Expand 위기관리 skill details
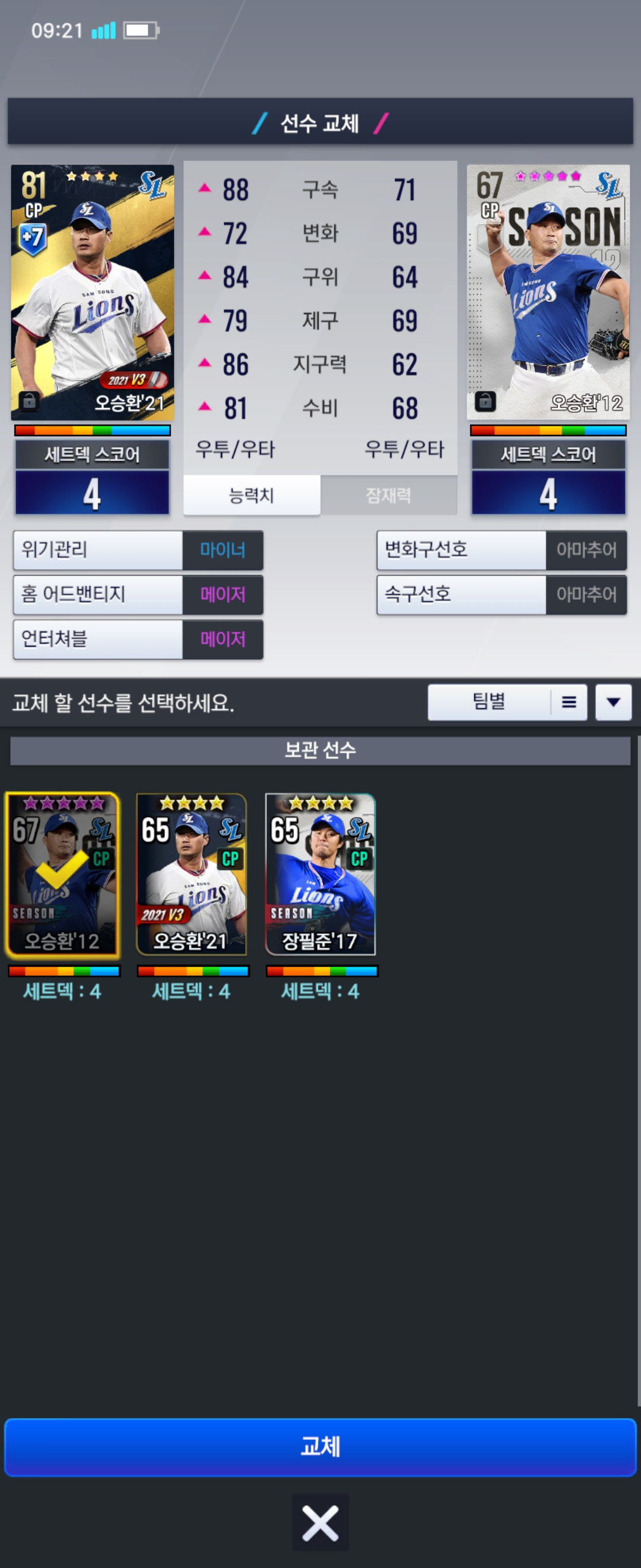Image resolution: width=641 pixels, height=1568 pixels. coord(138,550)
